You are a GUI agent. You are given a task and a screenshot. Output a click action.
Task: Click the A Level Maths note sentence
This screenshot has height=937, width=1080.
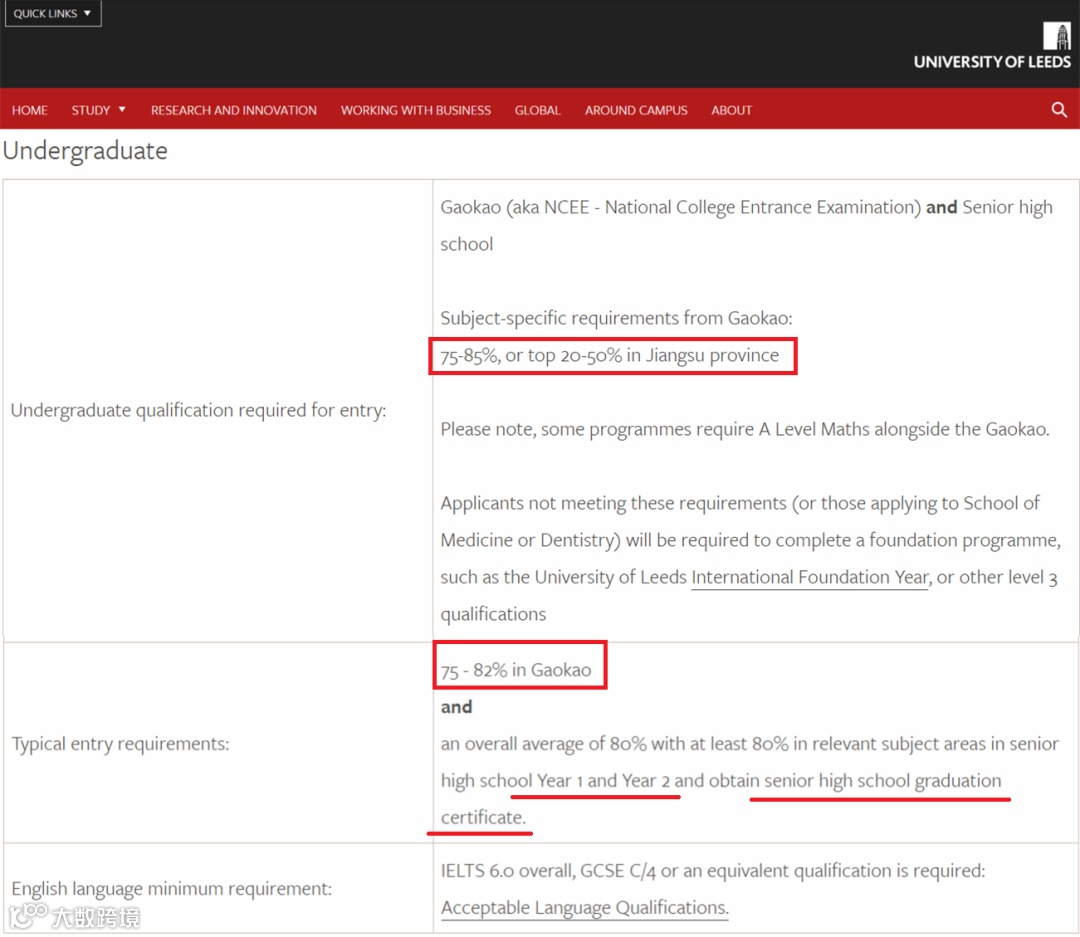click(x=745, y=429)
